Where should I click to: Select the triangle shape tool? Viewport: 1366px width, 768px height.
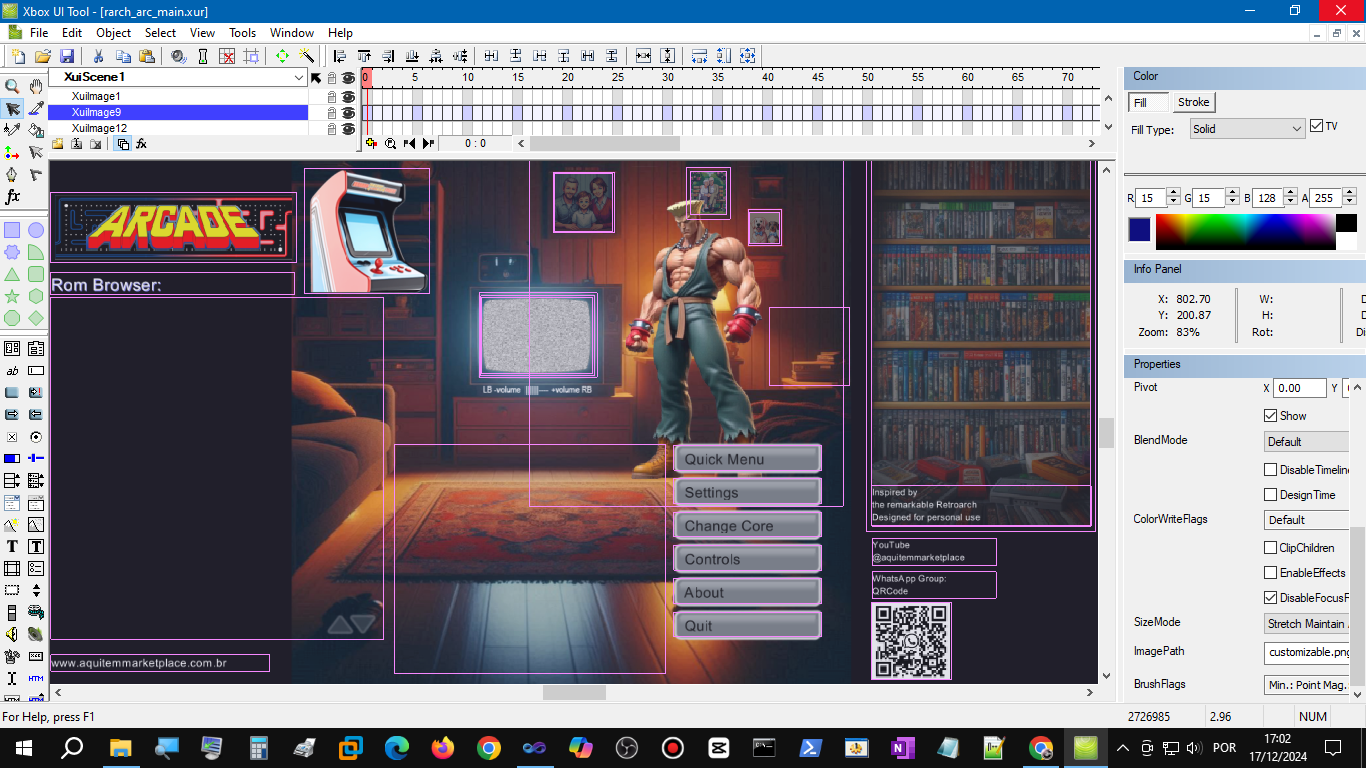coord(12,274)
